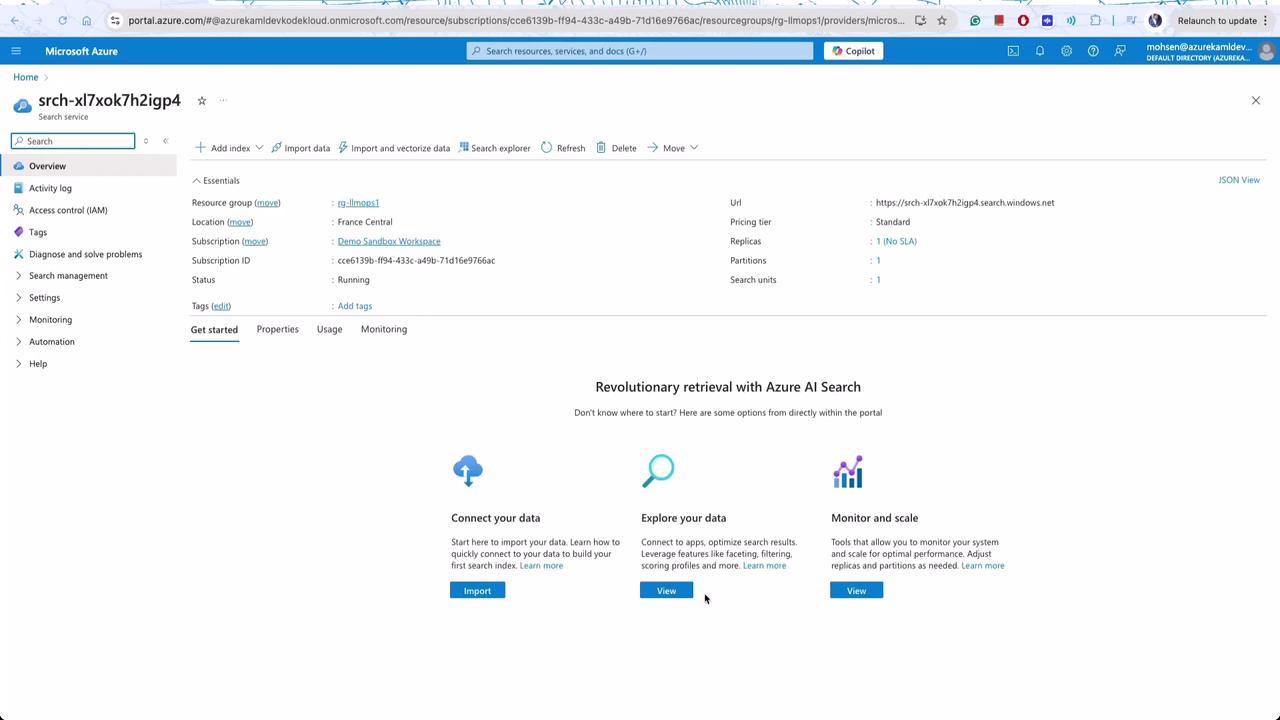This screenshot has width=1280, height=720.
Task: Bookmark this page with the star
Action: pos(941,20)
